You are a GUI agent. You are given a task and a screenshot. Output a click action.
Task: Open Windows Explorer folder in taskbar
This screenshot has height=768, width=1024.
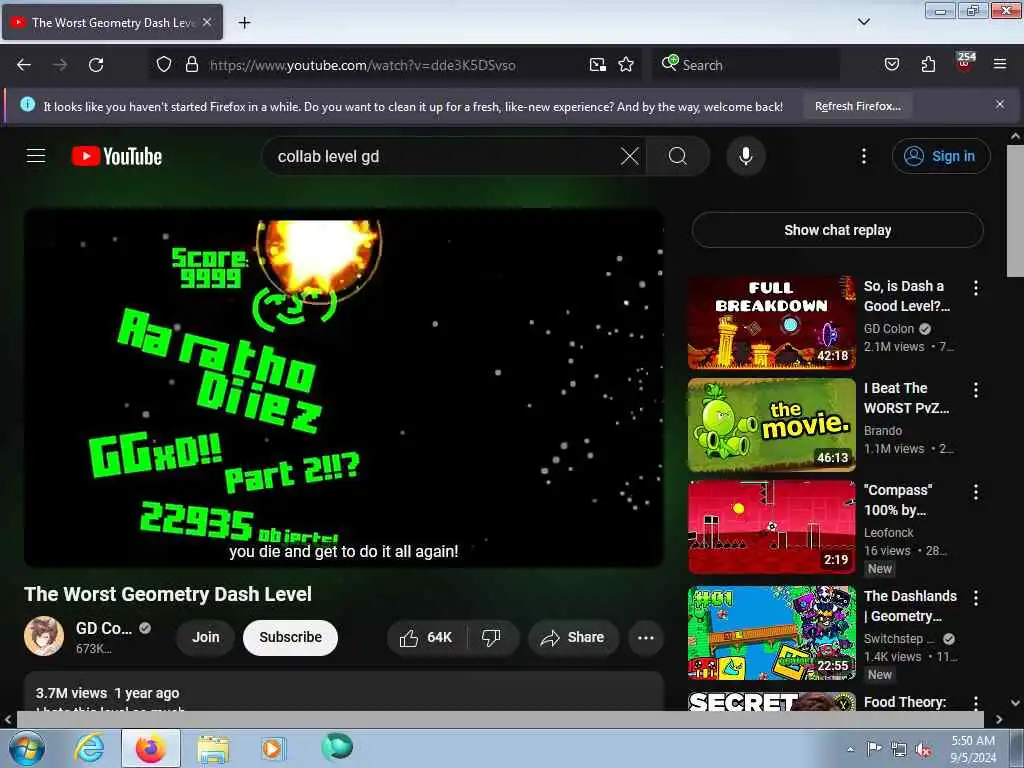(213, 748)
